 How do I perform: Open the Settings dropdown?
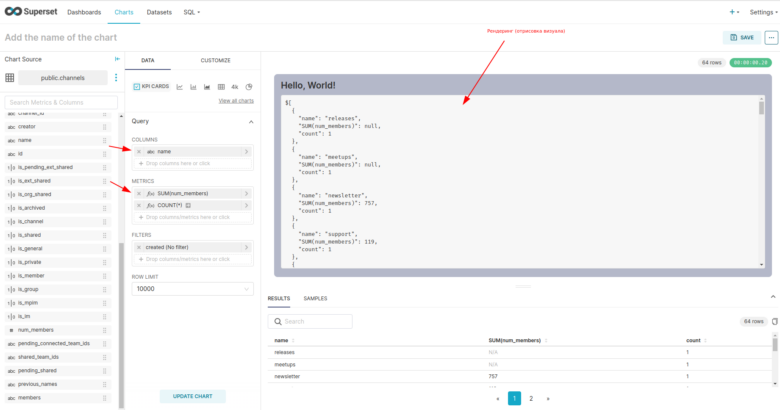pos(764,12)
